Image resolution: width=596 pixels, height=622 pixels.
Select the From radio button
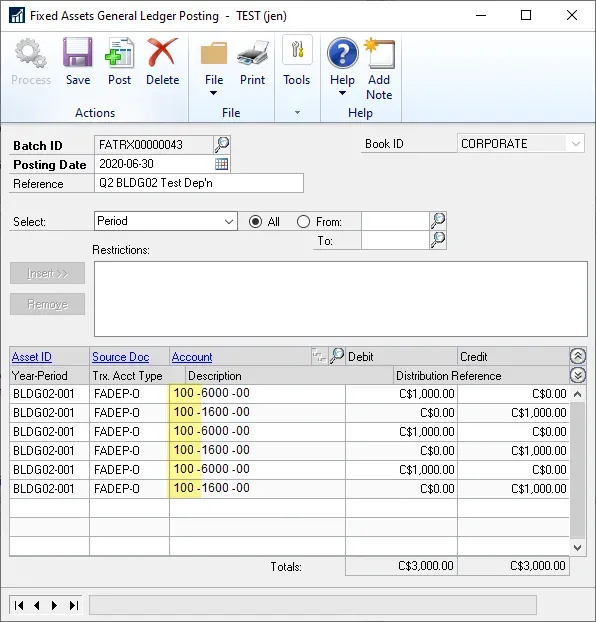303,221
